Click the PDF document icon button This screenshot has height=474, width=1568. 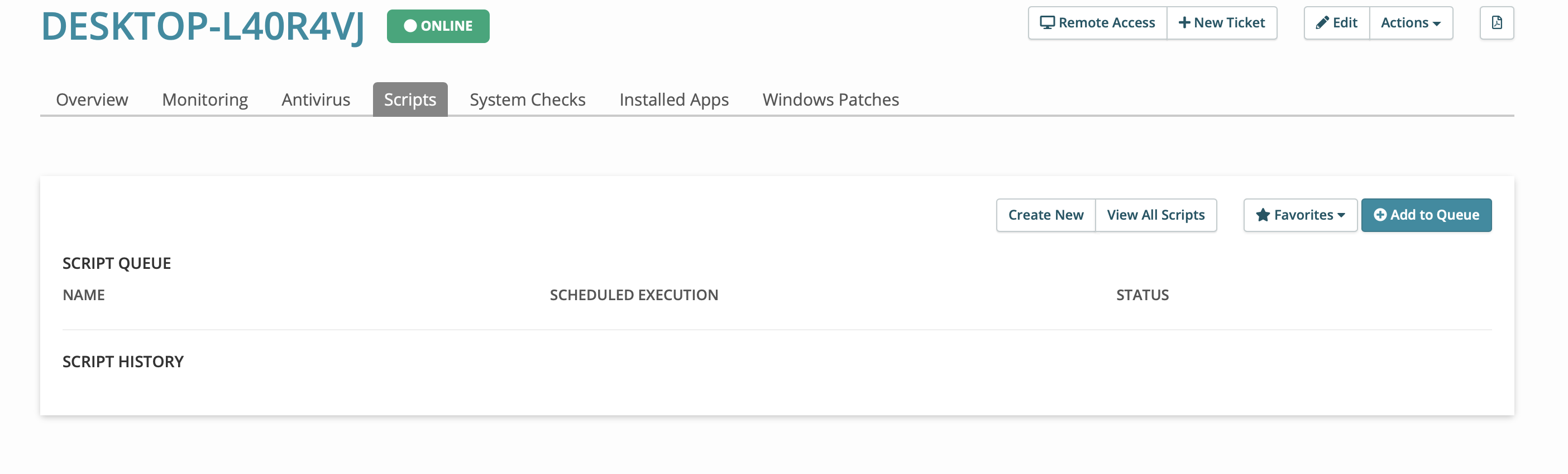point(1496,23)
